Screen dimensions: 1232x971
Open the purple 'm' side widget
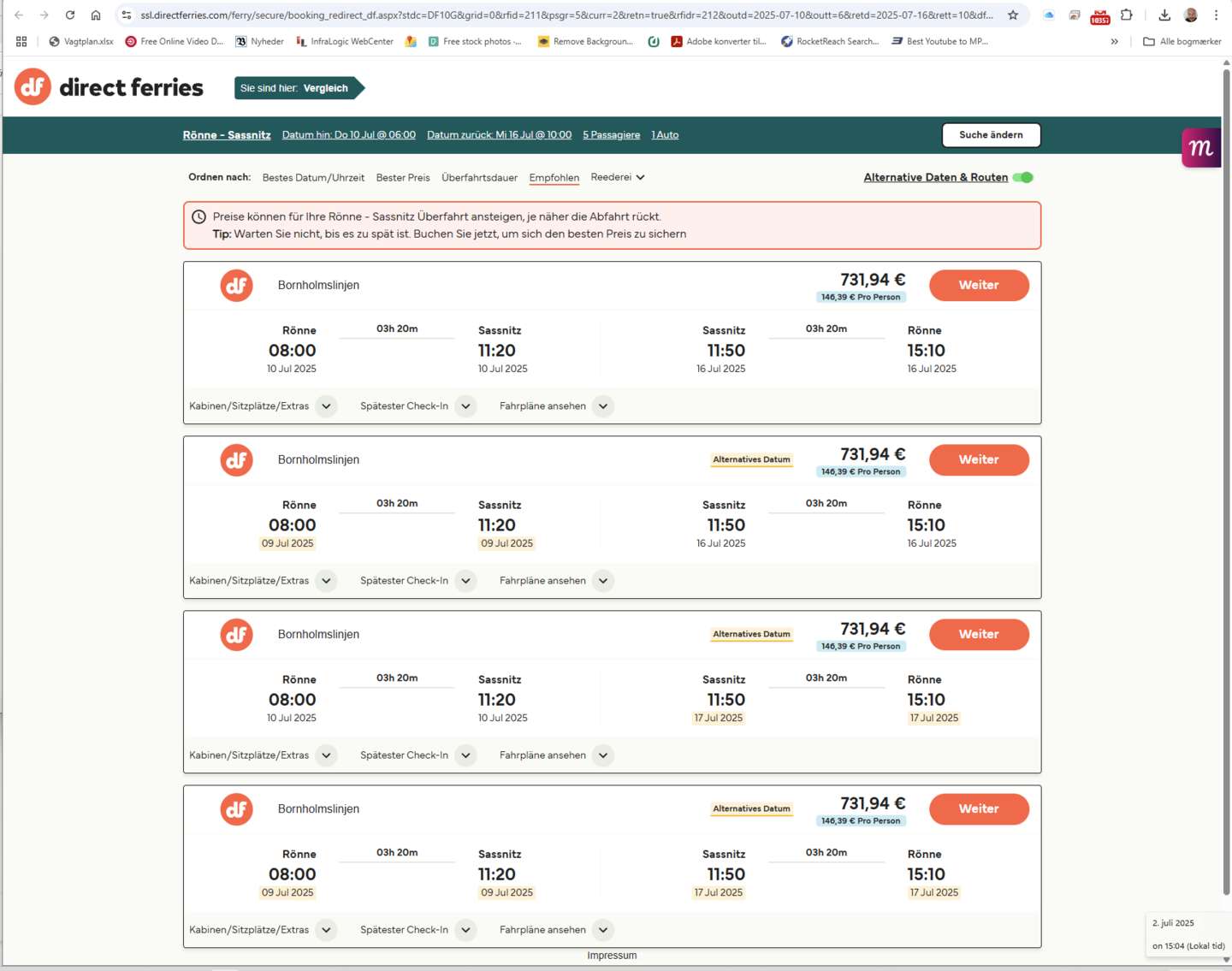(x=1200, y=148)
